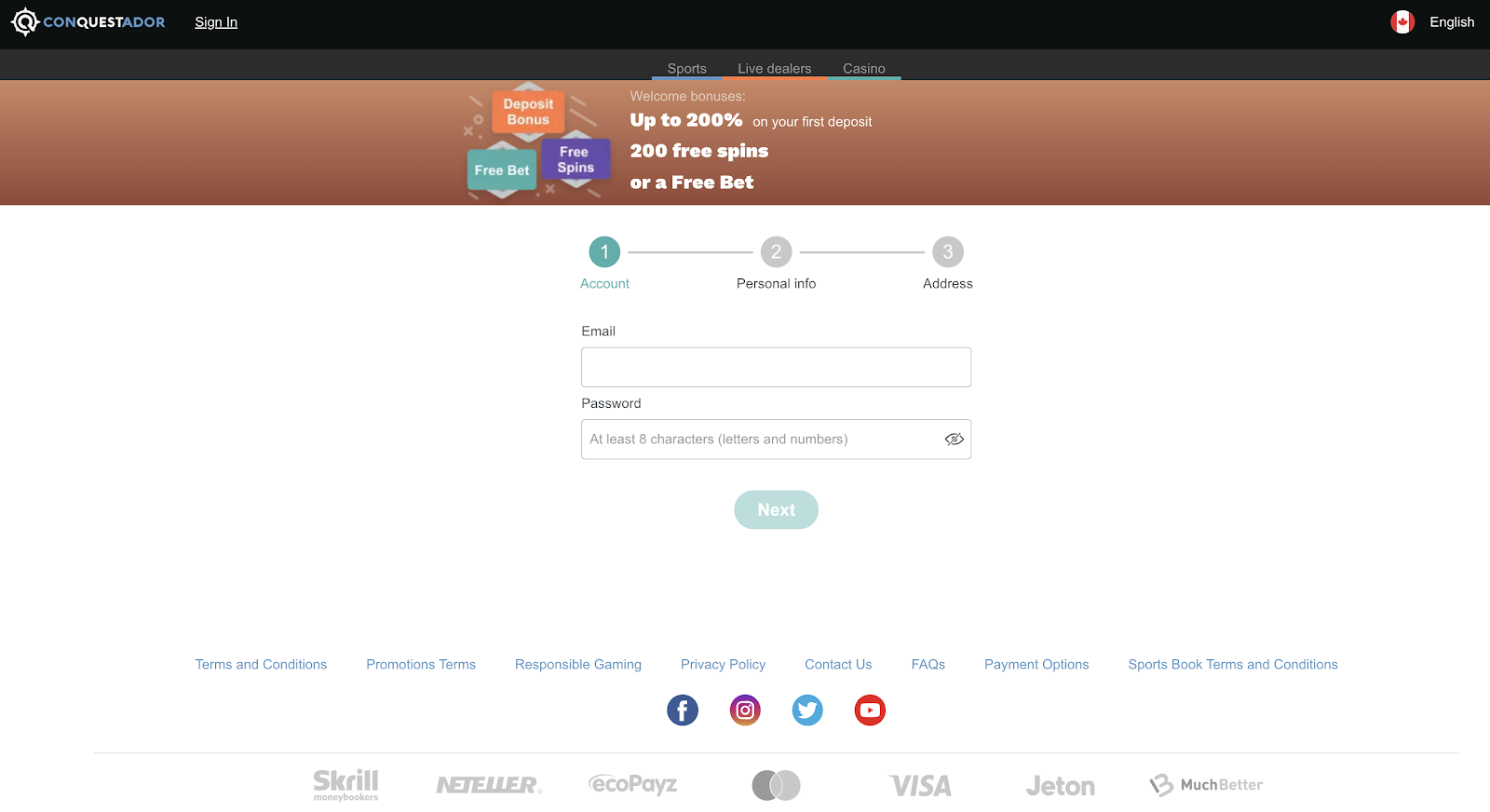This screenshot has height=812, width=1490.
Task: Click the 'Up to 200%' banner text
Action: [686, 120]
